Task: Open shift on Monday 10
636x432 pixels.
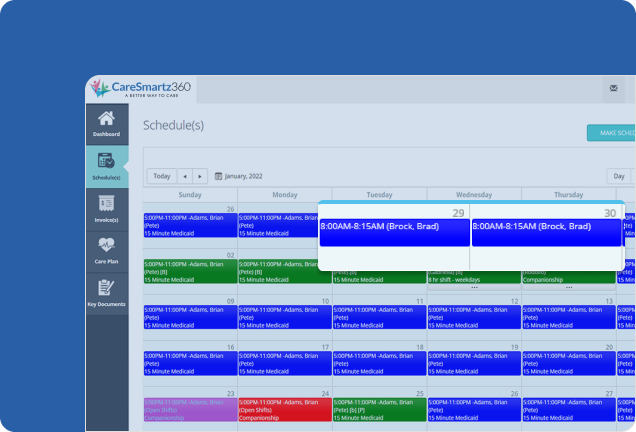Action: [x=285, y=317]
